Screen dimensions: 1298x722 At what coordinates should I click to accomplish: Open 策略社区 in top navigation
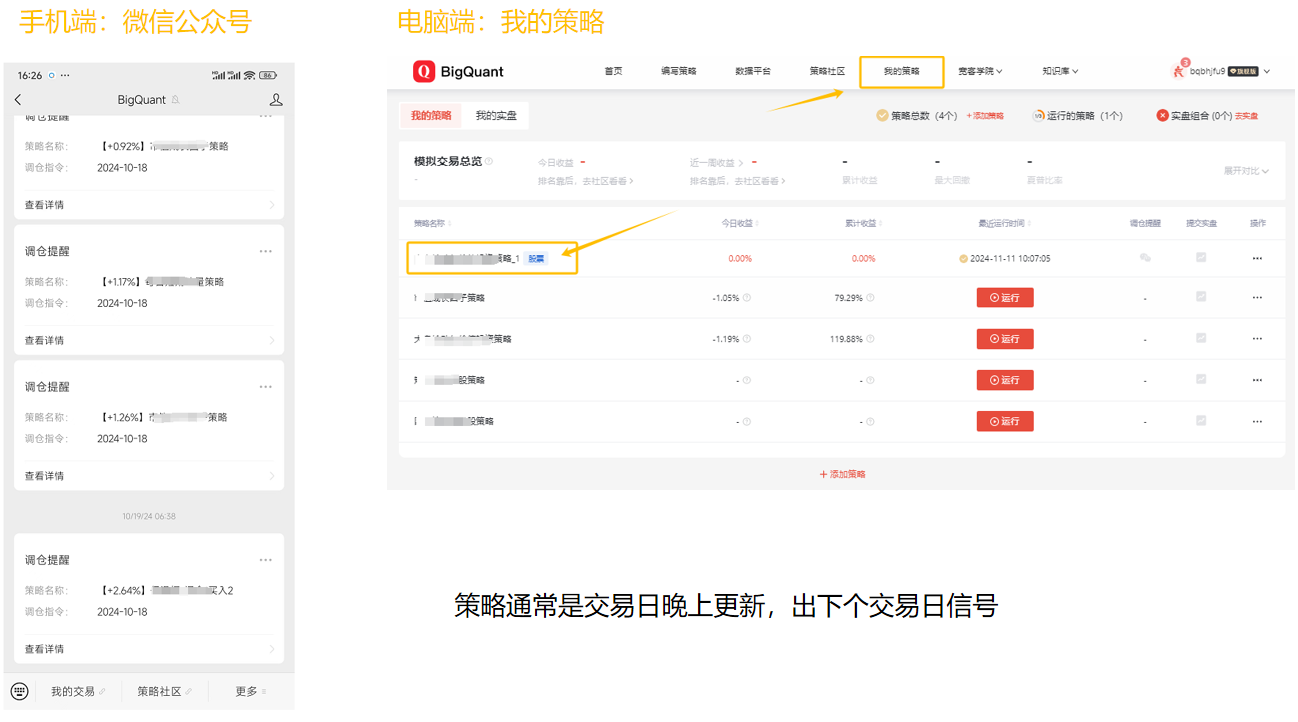(827, 71)
